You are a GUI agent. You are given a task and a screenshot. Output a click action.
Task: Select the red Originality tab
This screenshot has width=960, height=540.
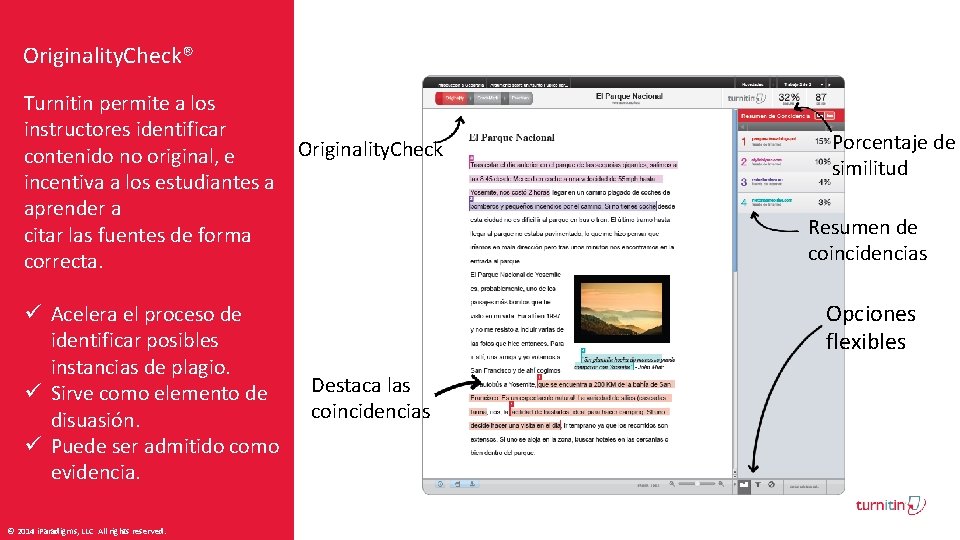tap(452, 98)
